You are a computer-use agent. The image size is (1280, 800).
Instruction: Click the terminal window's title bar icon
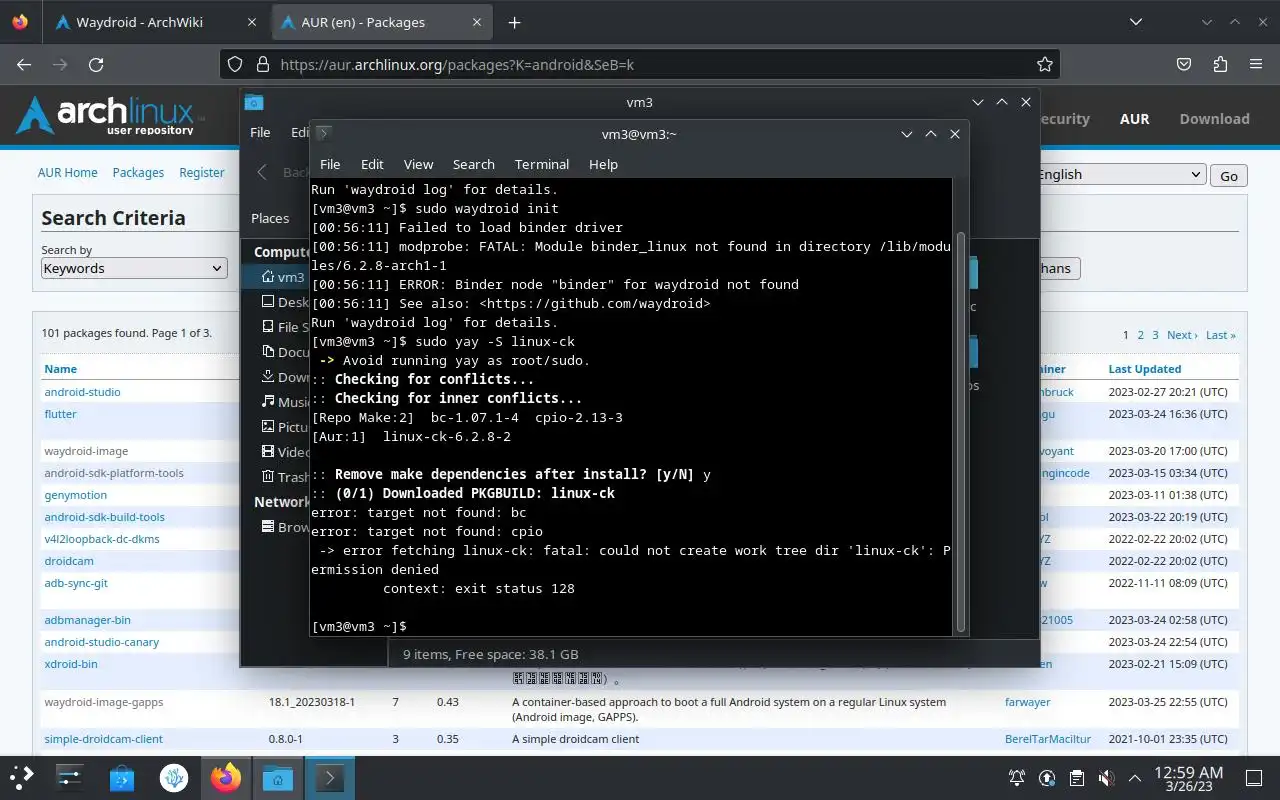[x=323, y=133]
